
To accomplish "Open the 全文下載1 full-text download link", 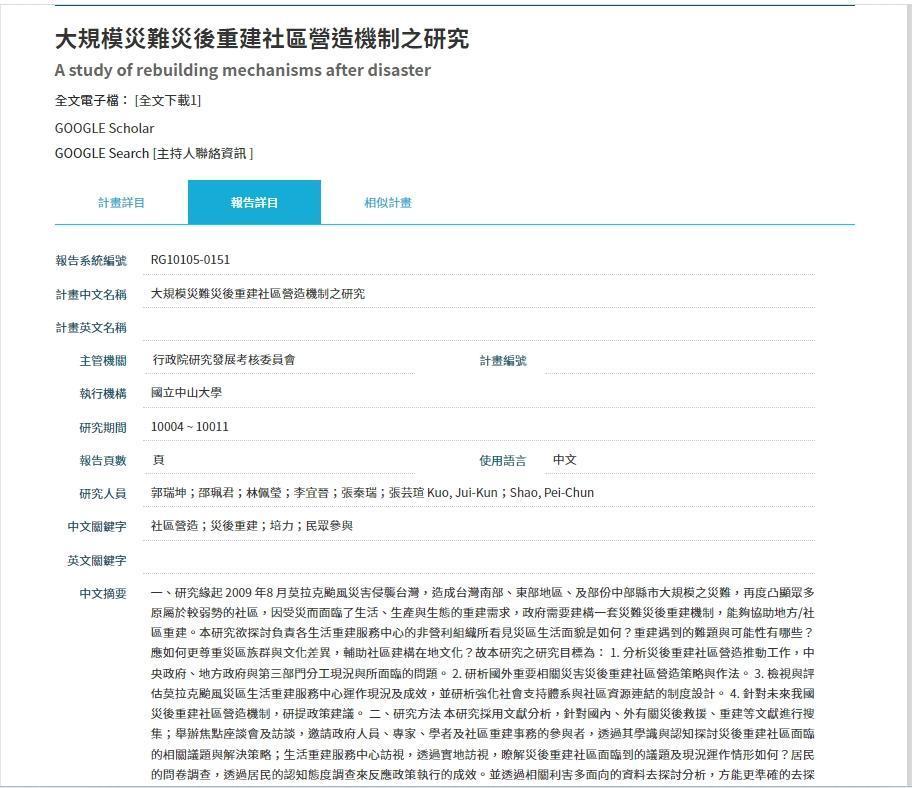I will (168, 101).
